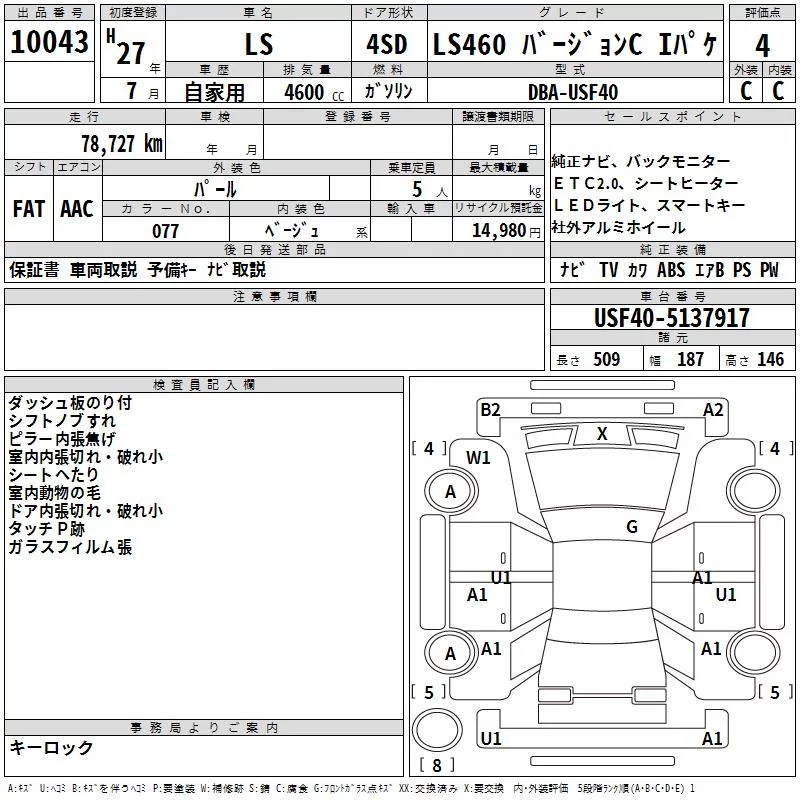This screenshot has height=800, width=800.
Task: Click door type 4SD
Action: click(386, 44)
